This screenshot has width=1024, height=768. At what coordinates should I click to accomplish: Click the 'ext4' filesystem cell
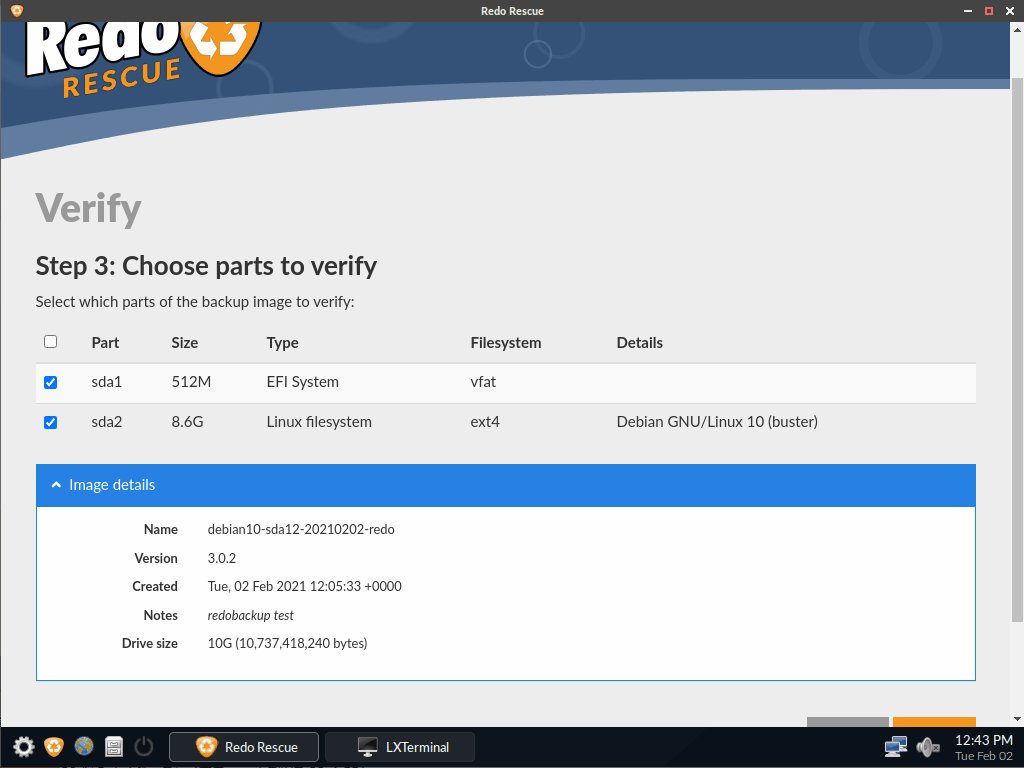point(485,422)
